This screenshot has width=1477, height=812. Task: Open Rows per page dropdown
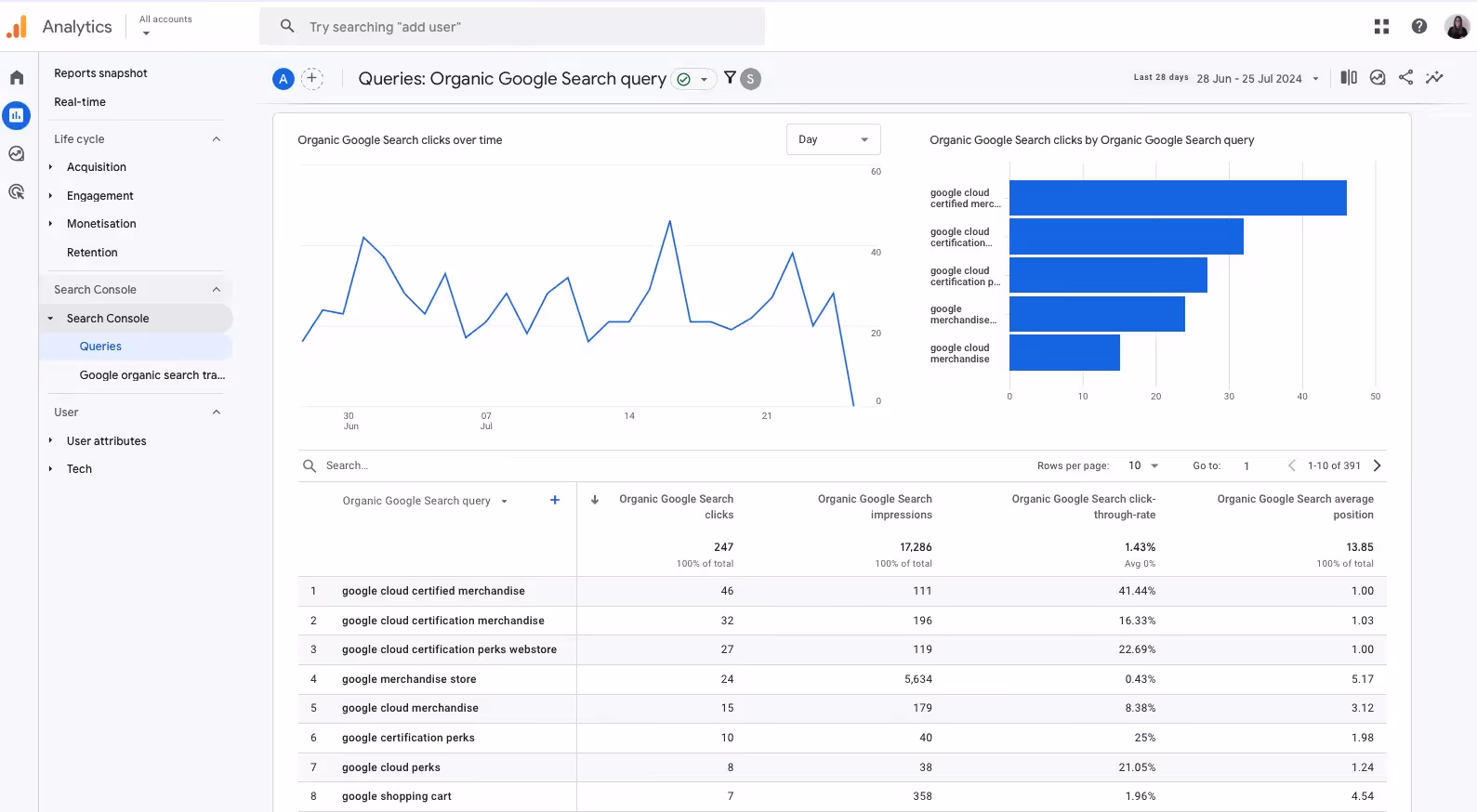coord(1143,465)
